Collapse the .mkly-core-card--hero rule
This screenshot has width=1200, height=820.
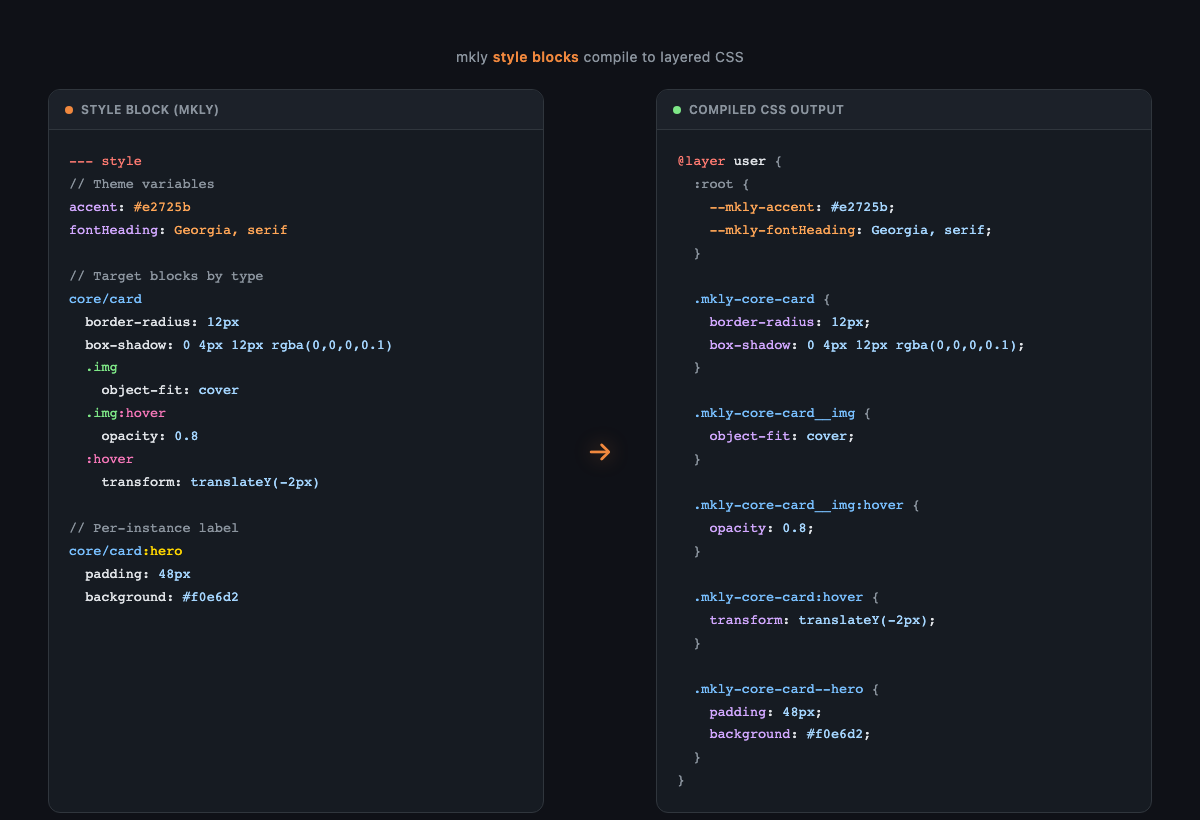pyautogui.click(x=779, y=688)
